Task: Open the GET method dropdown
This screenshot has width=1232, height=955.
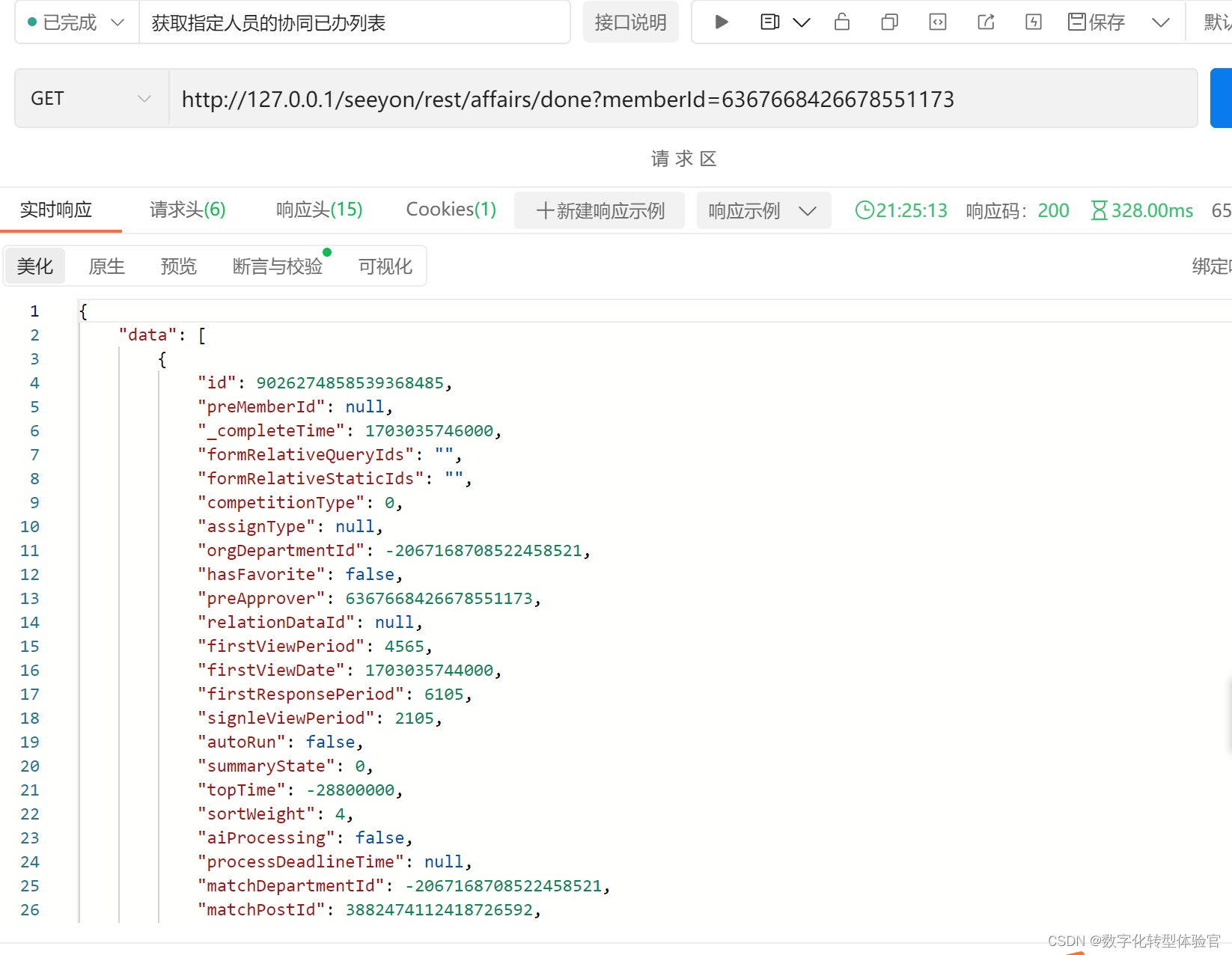Action: (91, 99)
